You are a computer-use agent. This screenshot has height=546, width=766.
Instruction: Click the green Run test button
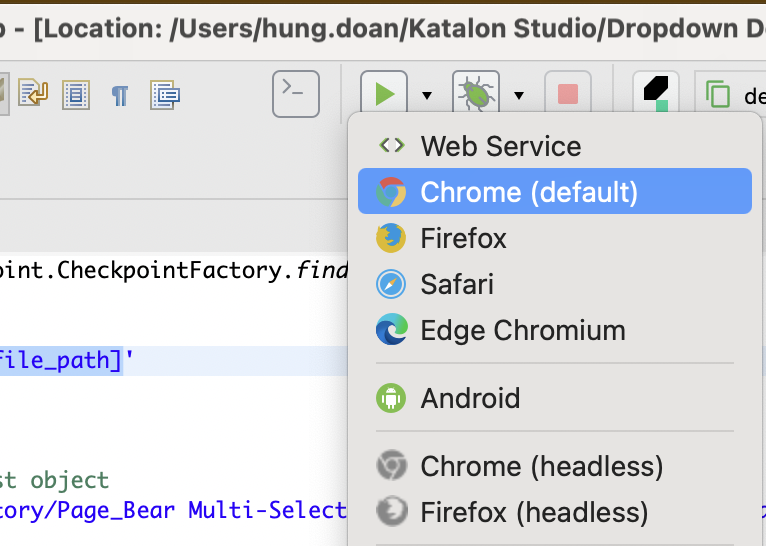point(384,95)
